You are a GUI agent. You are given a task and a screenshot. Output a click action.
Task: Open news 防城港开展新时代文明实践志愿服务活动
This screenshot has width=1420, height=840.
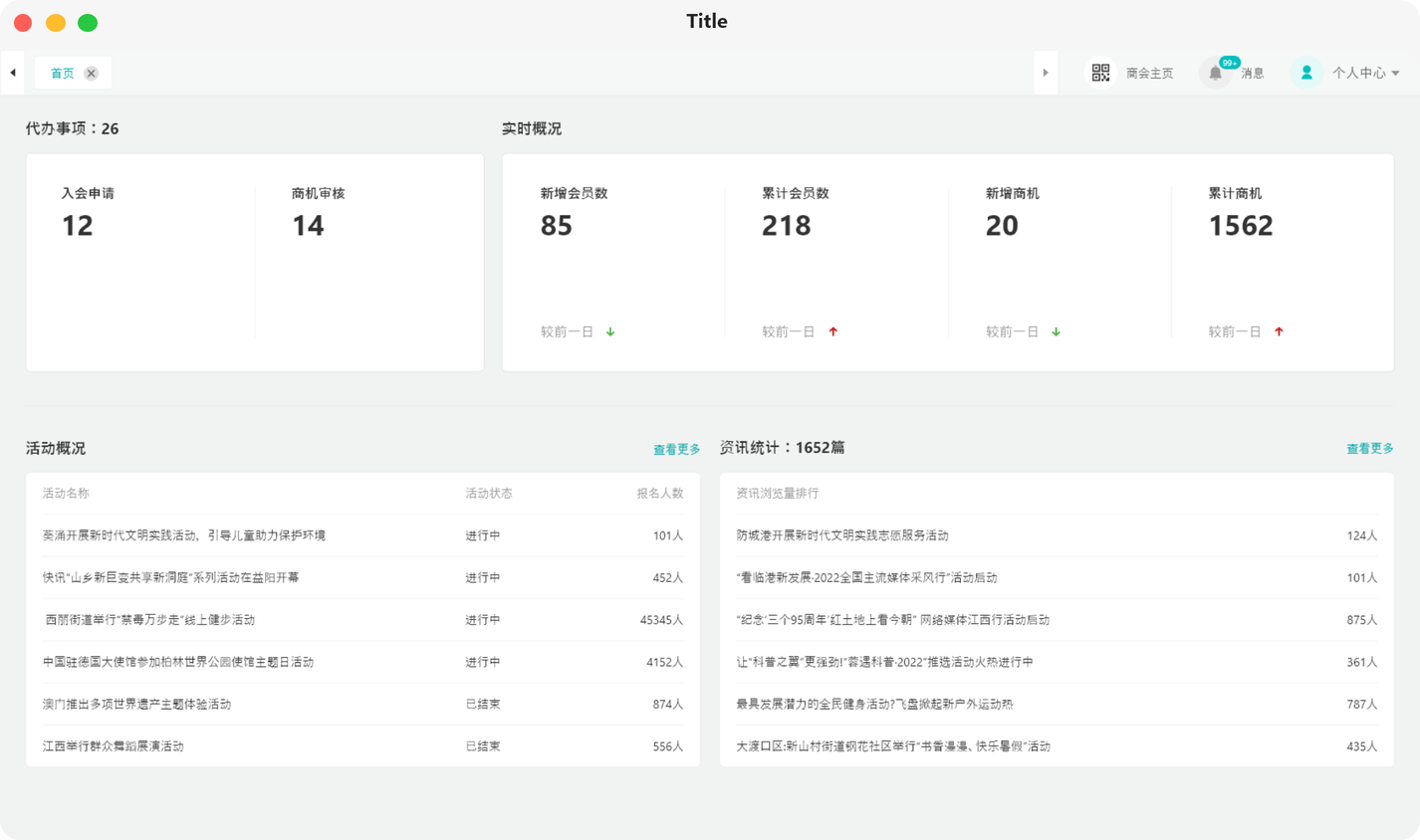point(841,535)
